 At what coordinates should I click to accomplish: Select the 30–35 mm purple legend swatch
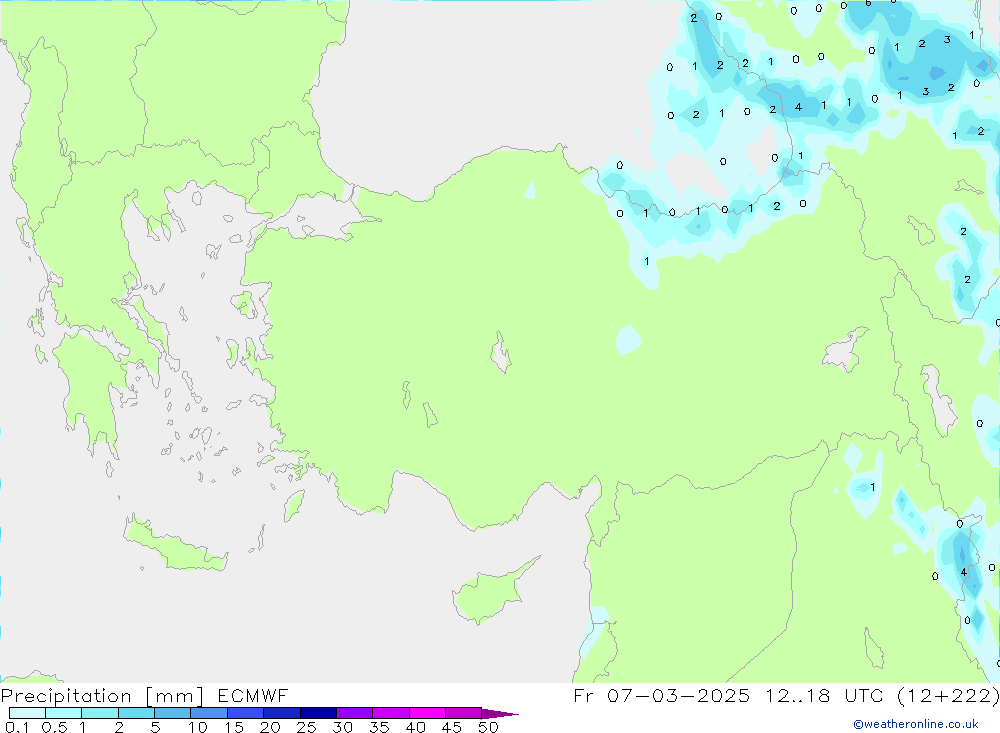click(355, 713)
